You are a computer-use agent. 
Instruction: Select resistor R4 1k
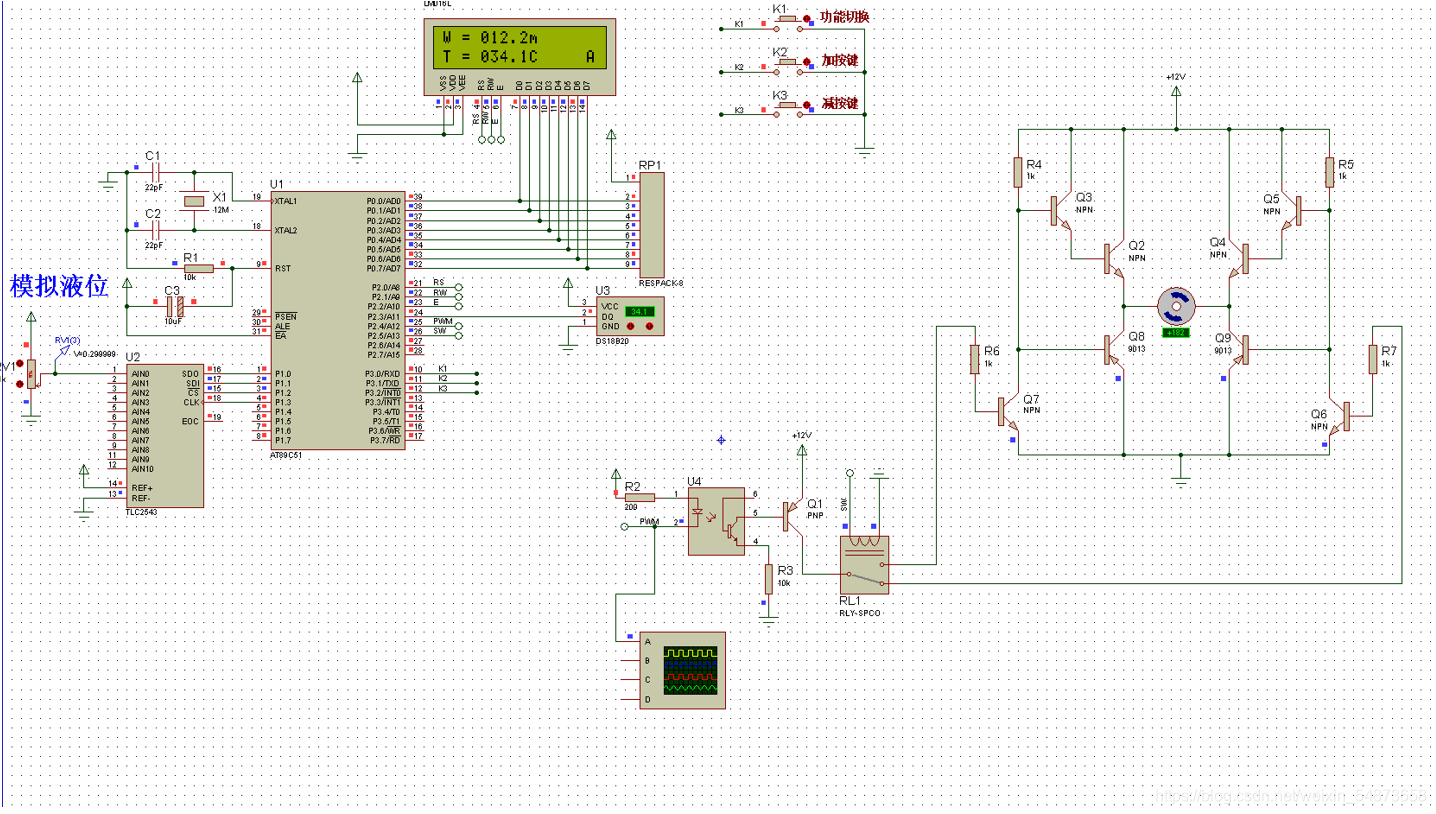click(1018, 172)
